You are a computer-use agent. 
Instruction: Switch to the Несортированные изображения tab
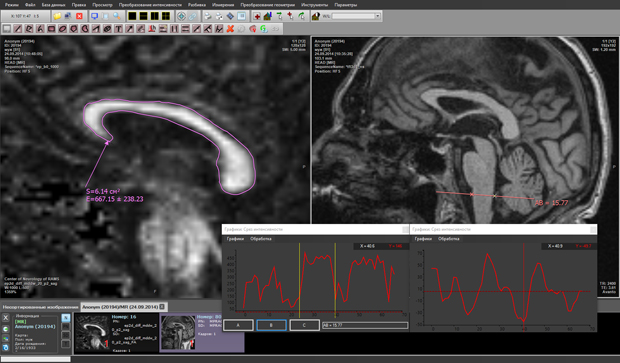(x=40, y=307)
